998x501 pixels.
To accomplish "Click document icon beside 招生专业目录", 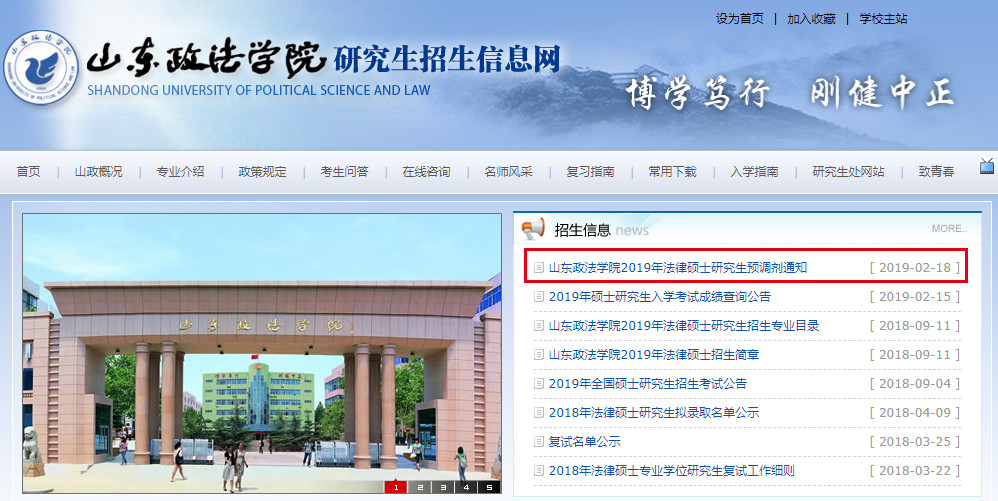I will [x=539, y=326].
